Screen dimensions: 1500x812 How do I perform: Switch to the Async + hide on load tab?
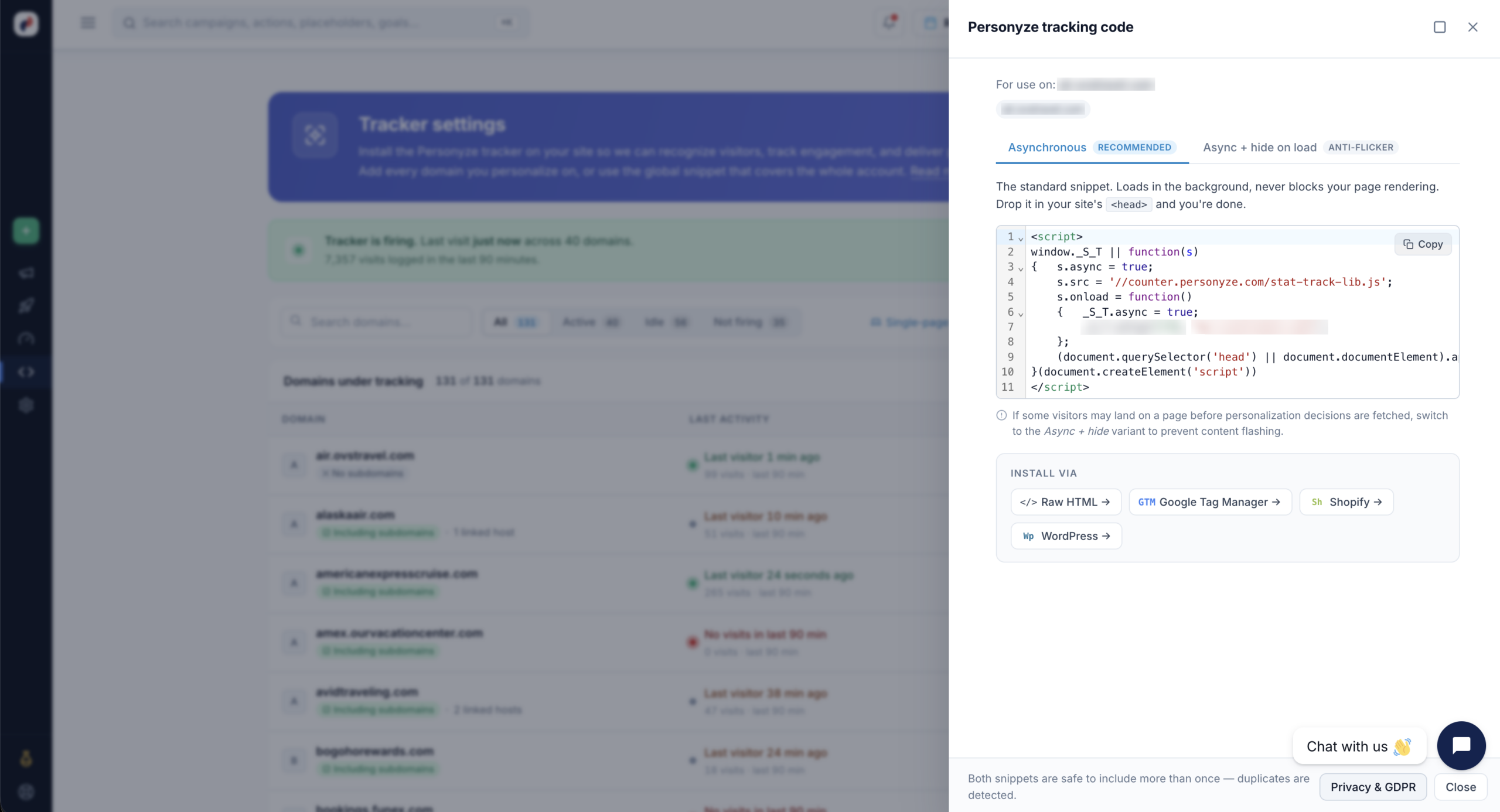pyautogui.click(x=1300, y=148)
